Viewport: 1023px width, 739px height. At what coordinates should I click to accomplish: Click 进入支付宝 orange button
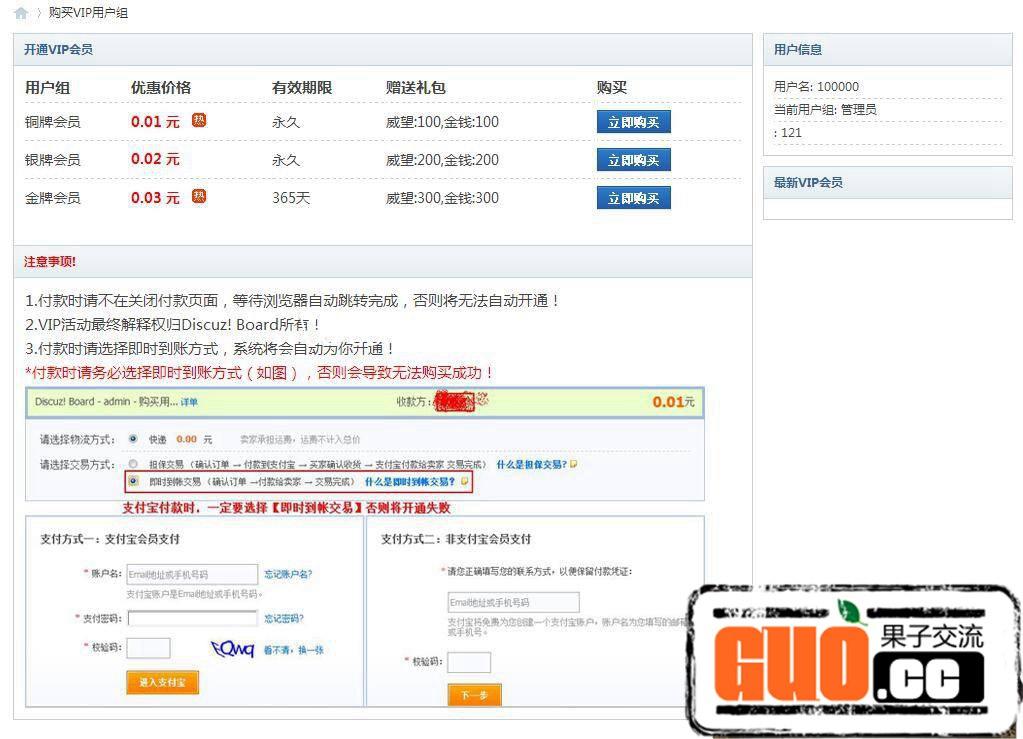(x=162, y=682)
